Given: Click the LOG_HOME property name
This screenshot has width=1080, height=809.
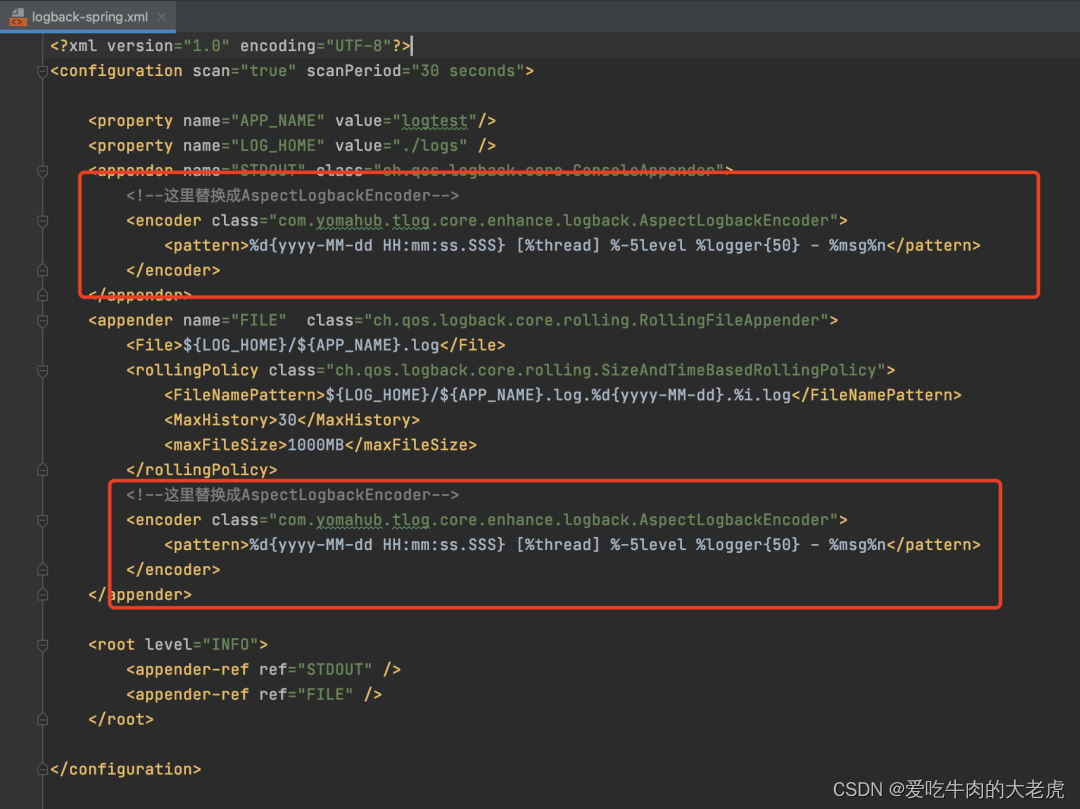Looking at the screenshot, I should (x=278, y=146).
